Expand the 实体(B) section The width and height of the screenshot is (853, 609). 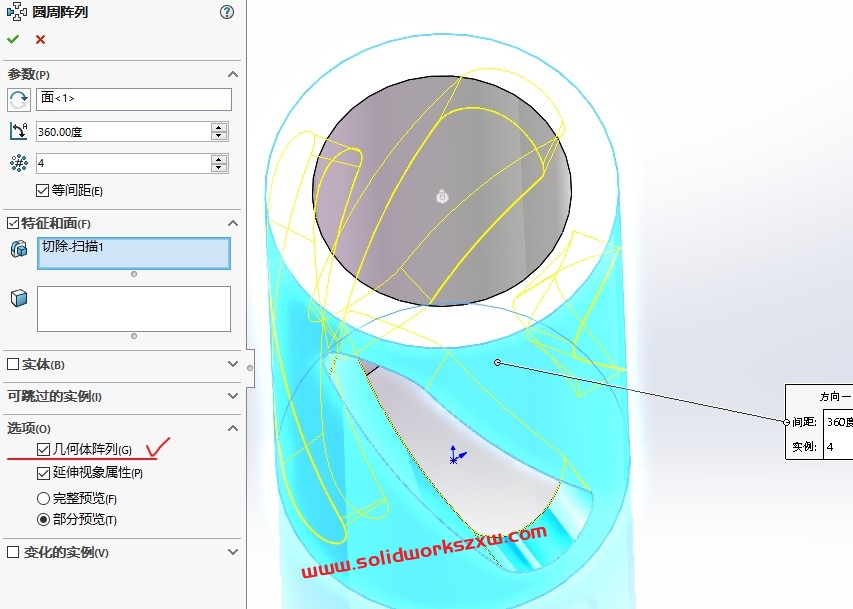tap(232, 365)
